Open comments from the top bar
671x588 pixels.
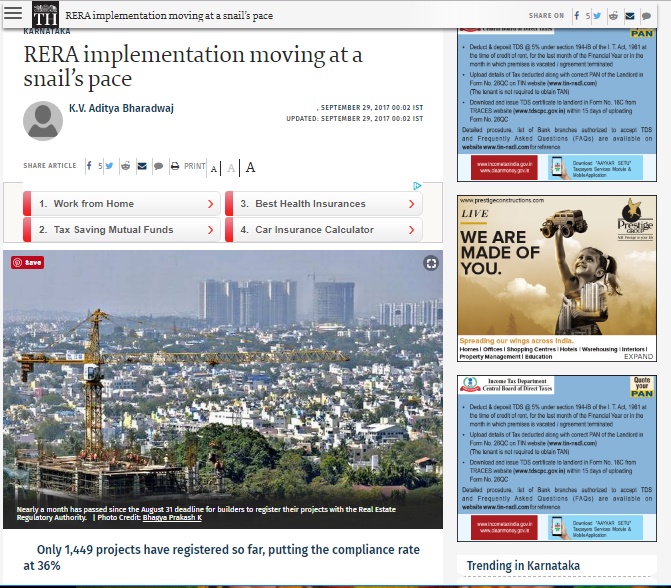point(646,16)
